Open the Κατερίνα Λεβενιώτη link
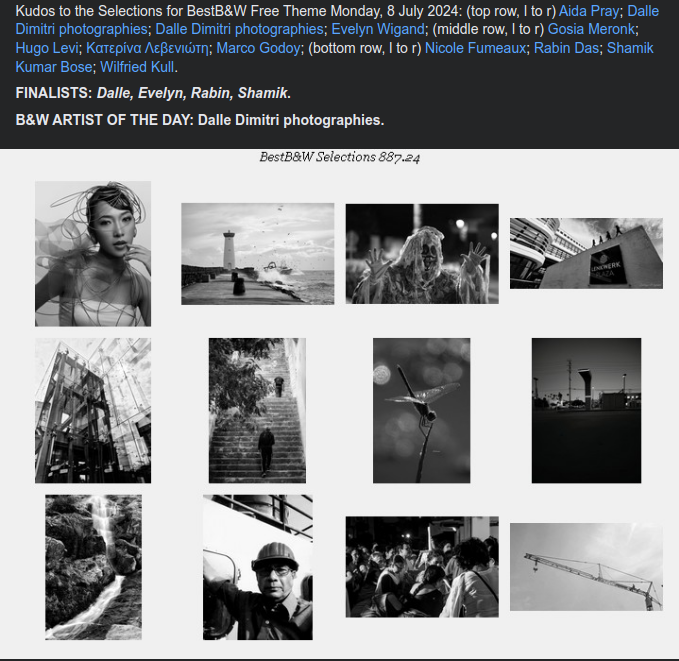Screen dimensions: 679x661 click(147, 48)
